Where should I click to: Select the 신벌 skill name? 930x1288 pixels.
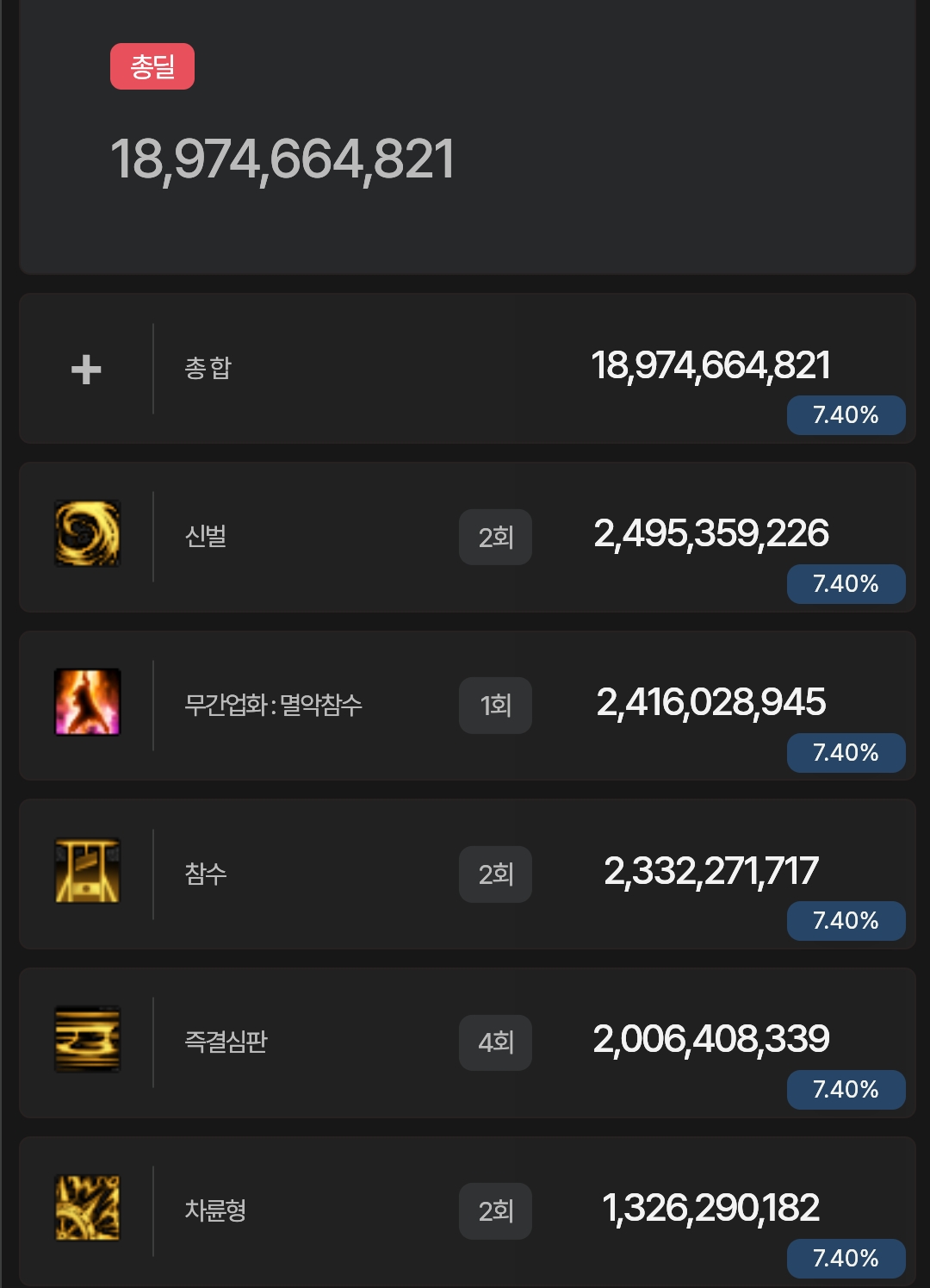(x=206, y=537)
